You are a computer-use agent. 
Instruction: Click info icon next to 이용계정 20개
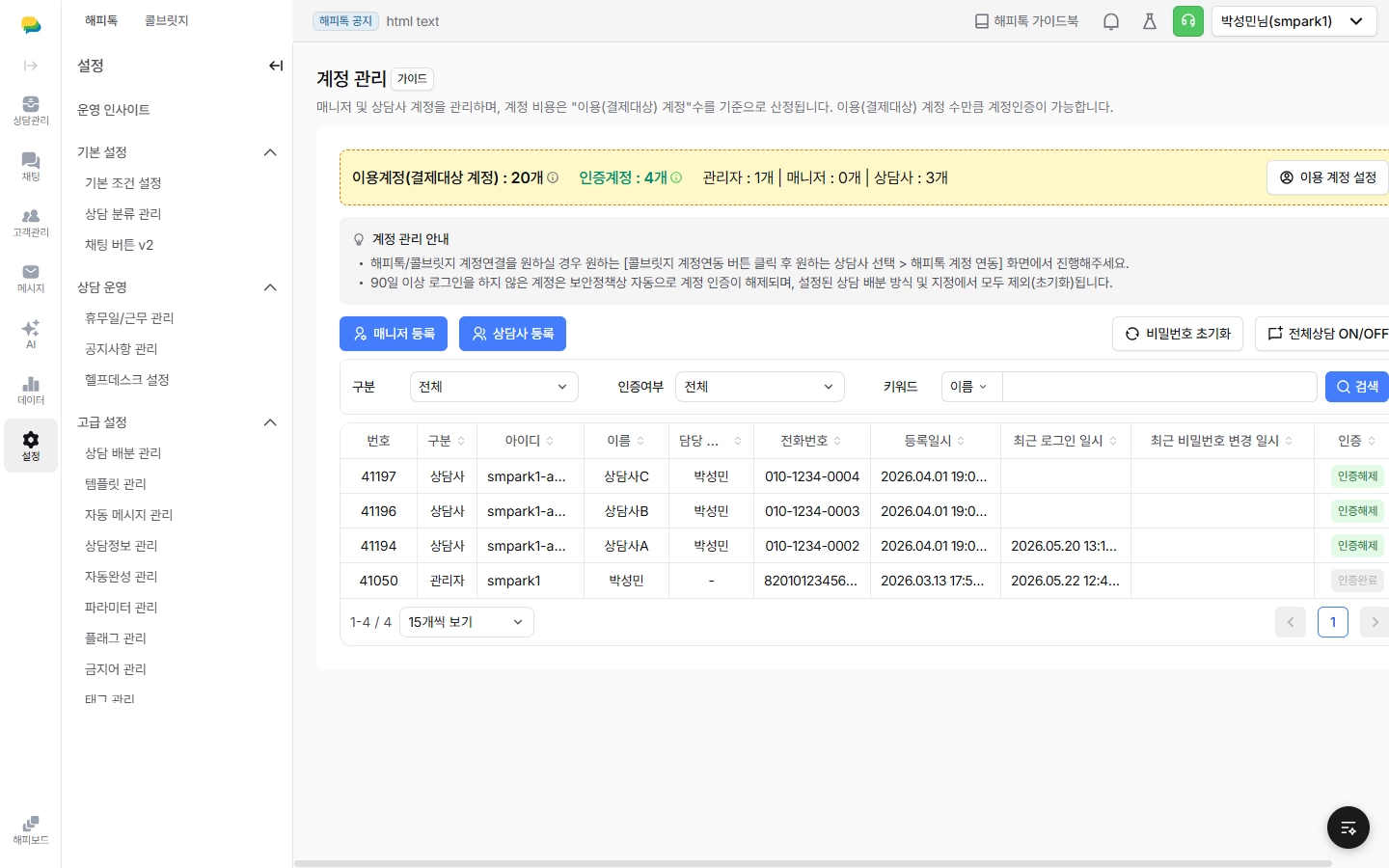(553, 177)
